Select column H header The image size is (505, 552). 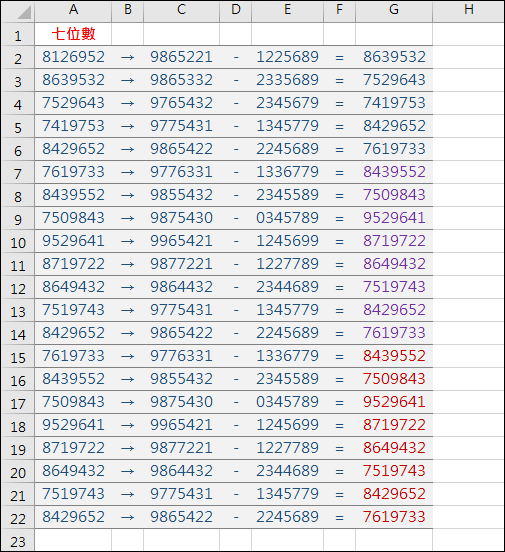(468, 11)
